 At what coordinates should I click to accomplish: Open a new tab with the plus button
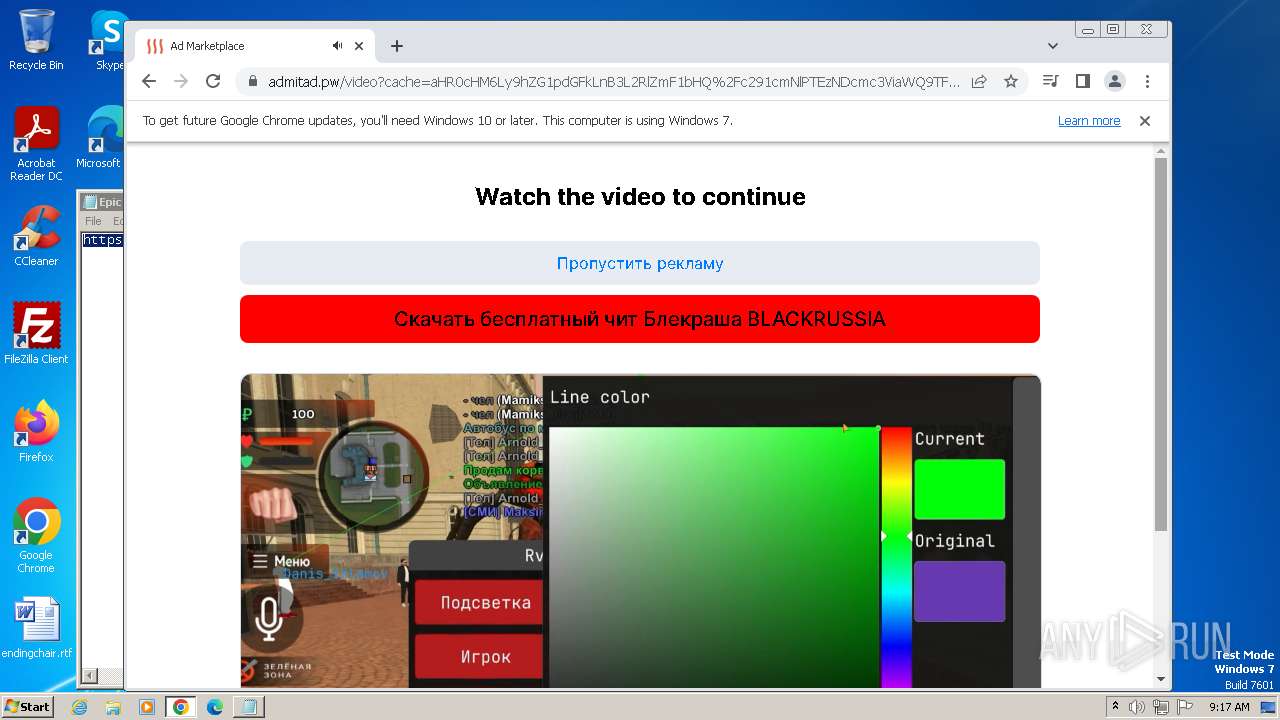pyautogui.click(x=397, y=46)
